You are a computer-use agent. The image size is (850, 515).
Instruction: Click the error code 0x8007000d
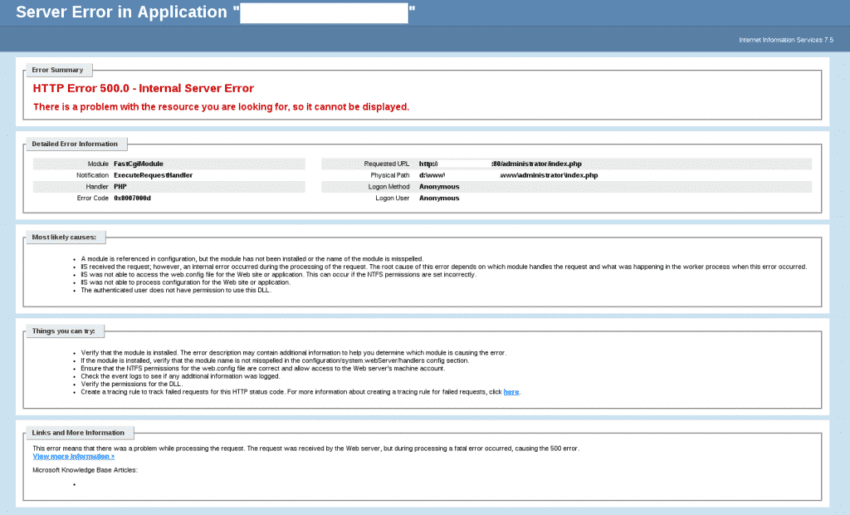pos(132,198)
